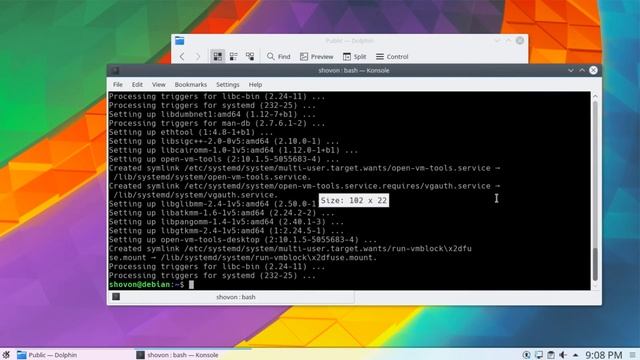Open the audio volume tray icon
The image size is (640, 360).
coord(563,355)
